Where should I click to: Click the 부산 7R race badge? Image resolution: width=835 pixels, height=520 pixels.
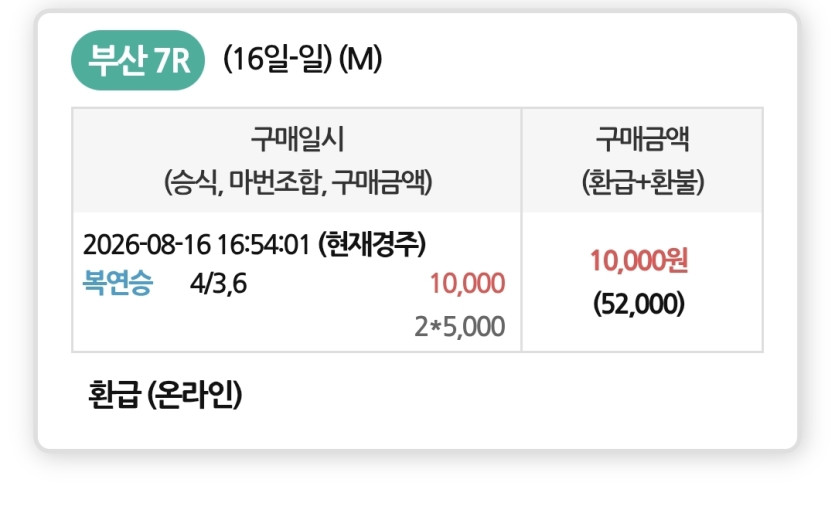(138, 60)
